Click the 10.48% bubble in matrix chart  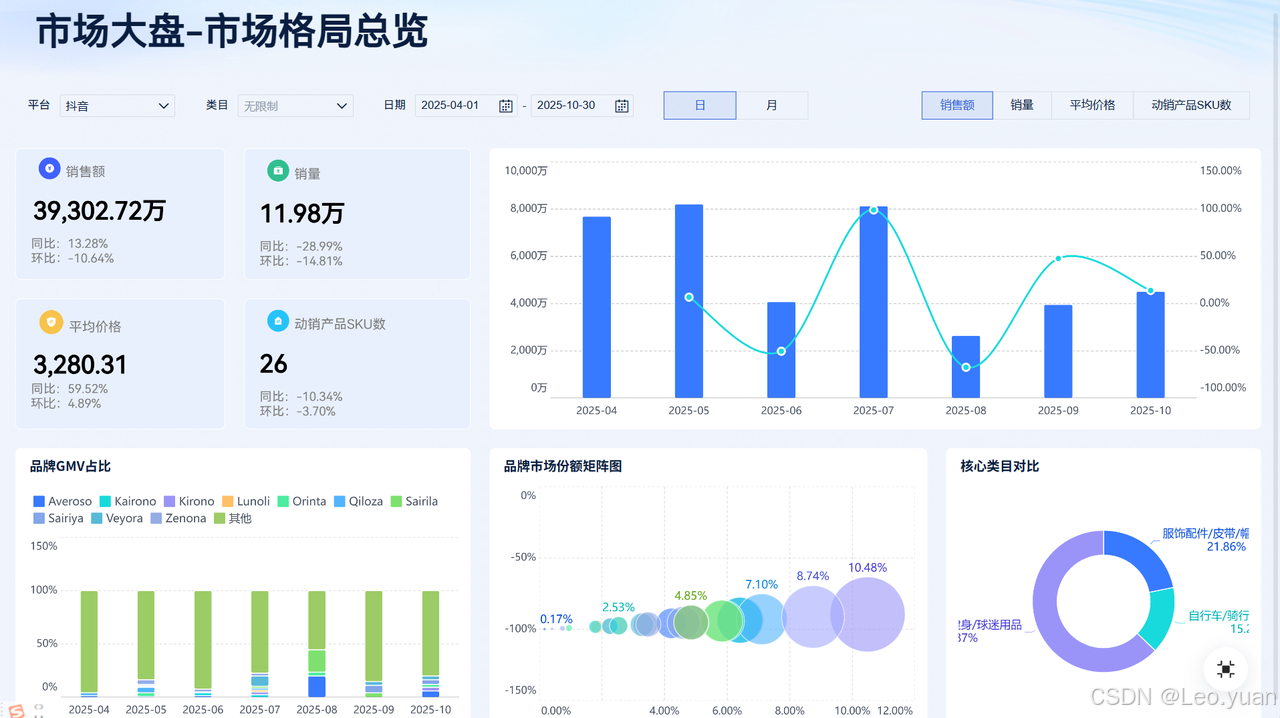coord(867,615)
